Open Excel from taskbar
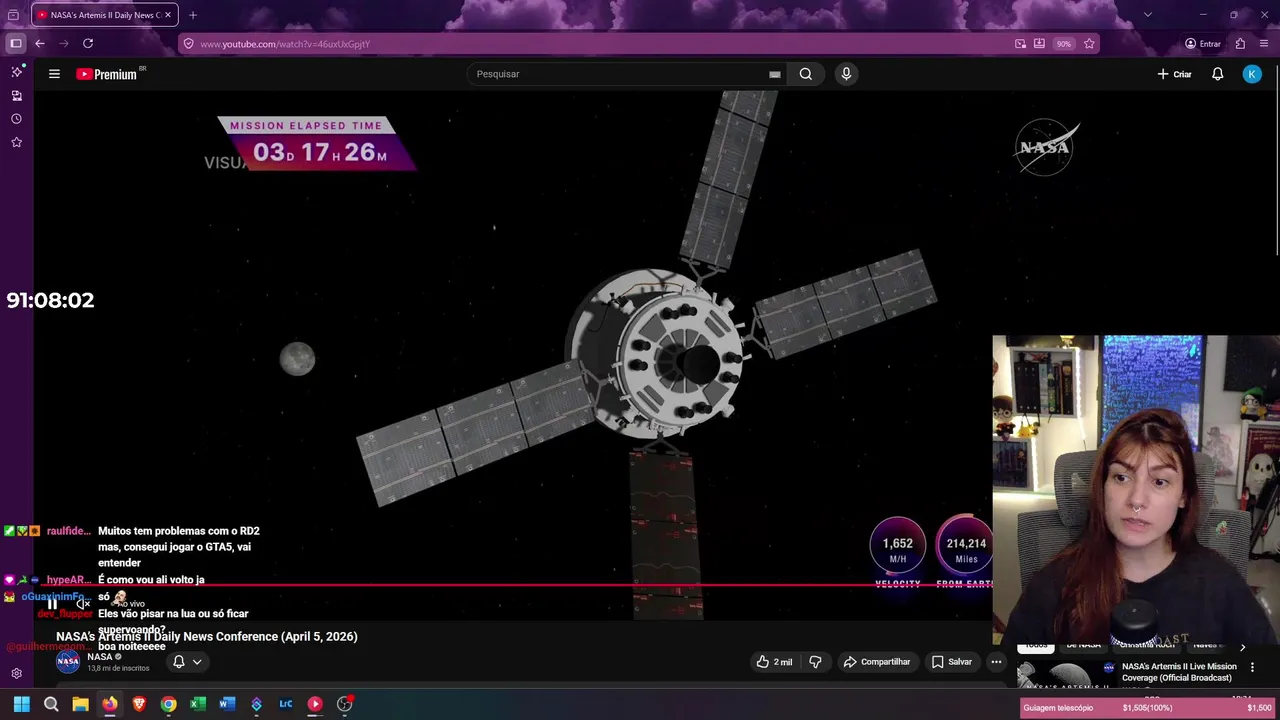1280x720 pixels. (198, 704)
